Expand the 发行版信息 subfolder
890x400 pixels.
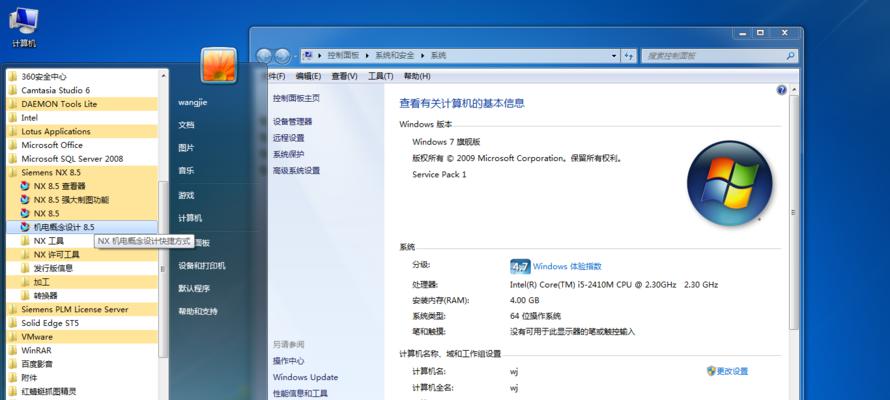(82, 268)
